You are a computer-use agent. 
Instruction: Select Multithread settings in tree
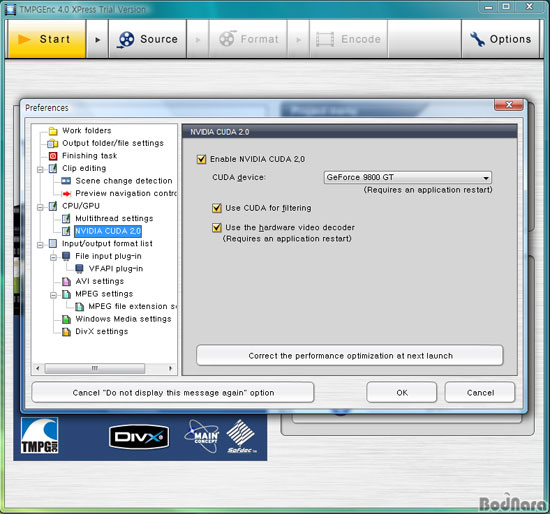pos(114,219)
